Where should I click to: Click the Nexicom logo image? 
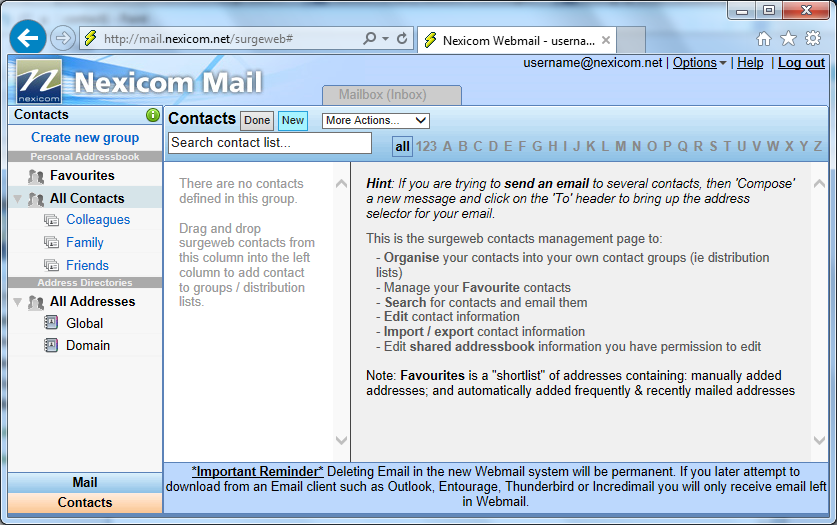point(38,81)
